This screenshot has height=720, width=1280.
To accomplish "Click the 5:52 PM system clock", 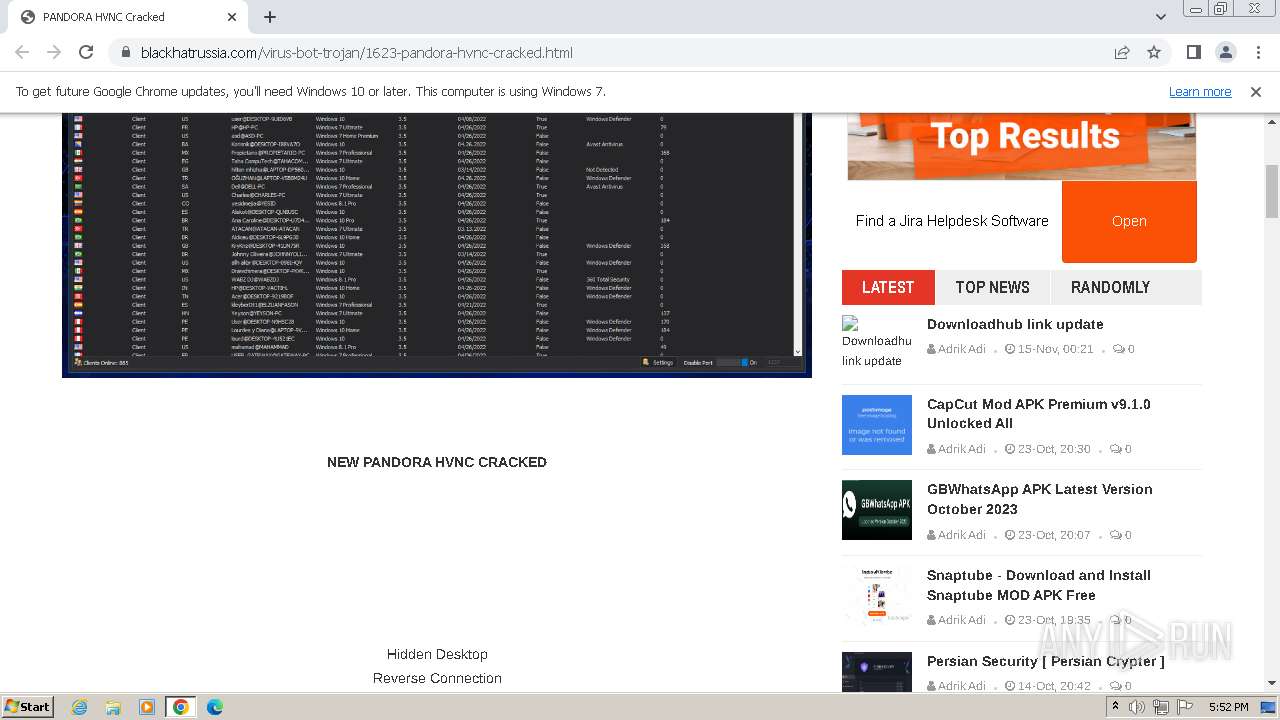I will [x=1228, y=707].
